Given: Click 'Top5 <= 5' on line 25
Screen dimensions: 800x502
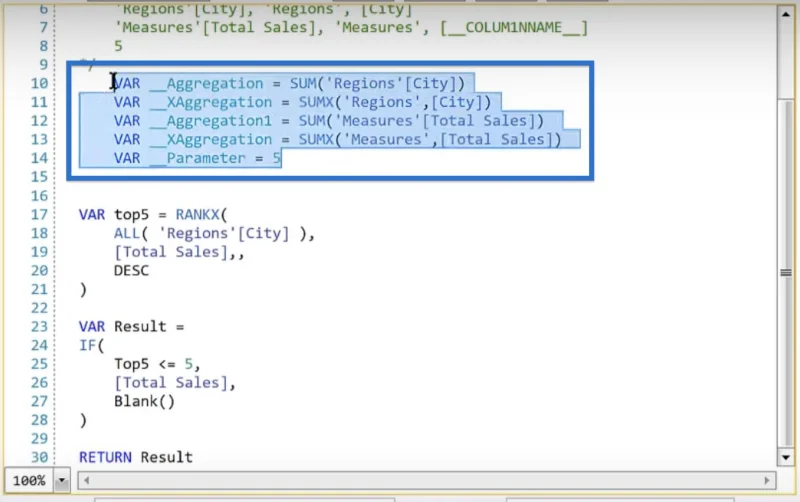Looking at the screenshot, I should [153, 364].
